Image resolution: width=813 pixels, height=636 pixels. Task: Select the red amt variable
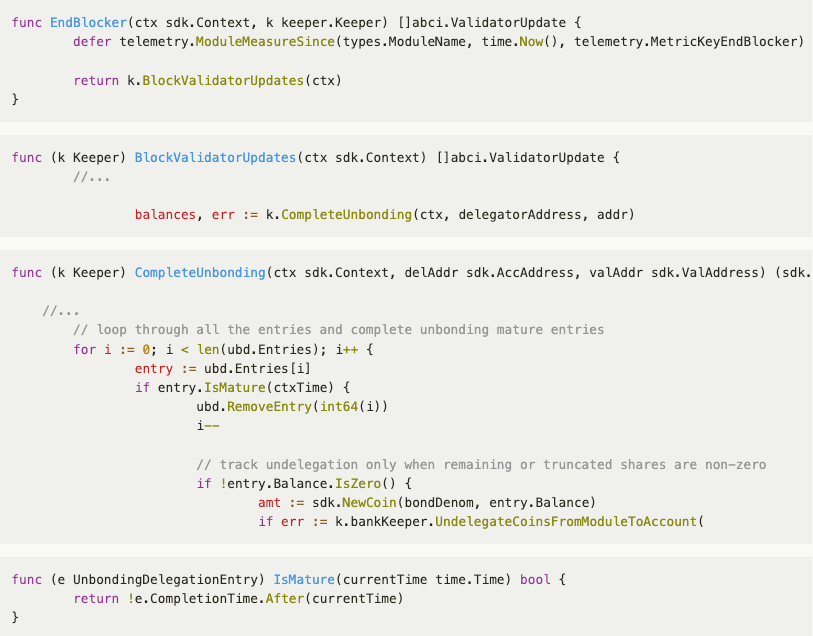[269, 503]
